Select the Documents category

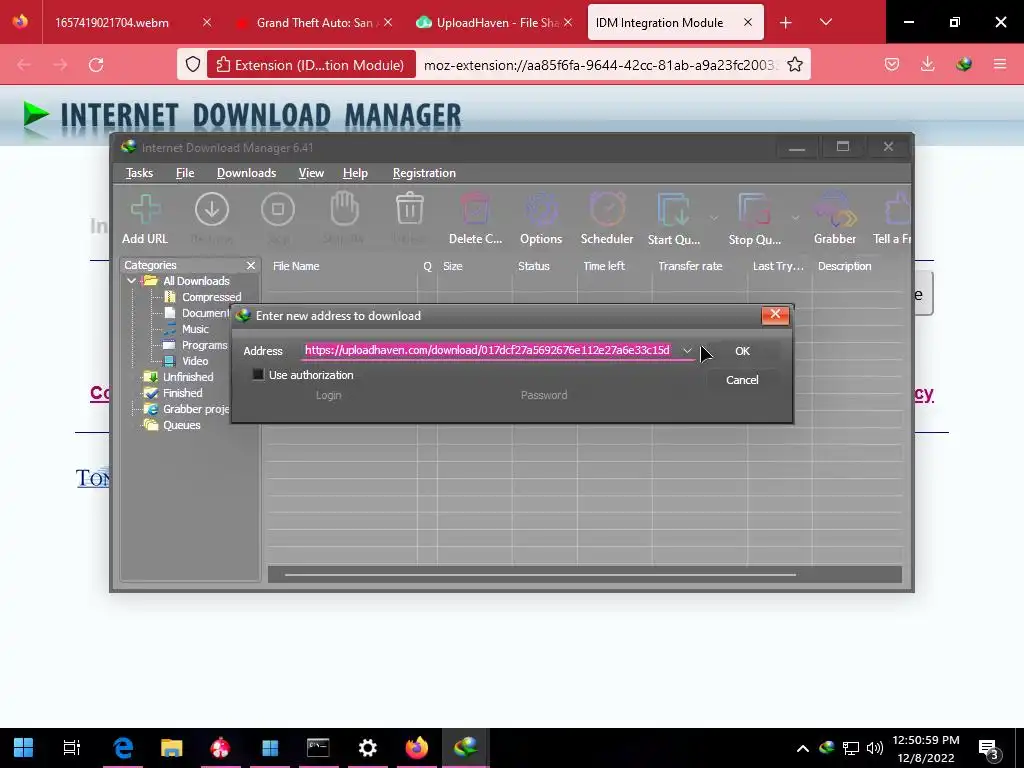point(205,313)
